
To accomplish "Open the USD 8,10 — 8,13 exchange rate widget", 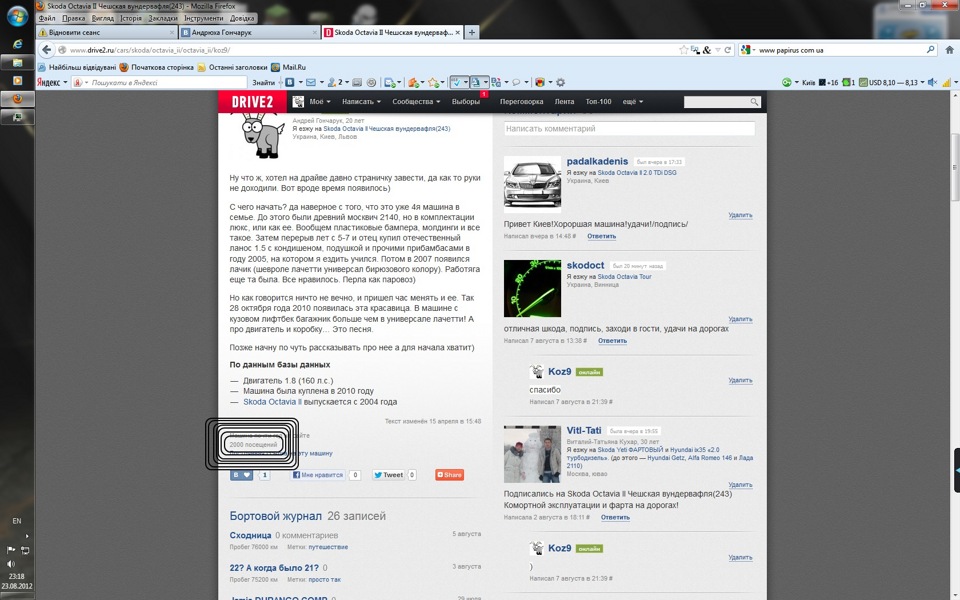I will [888, 82].
